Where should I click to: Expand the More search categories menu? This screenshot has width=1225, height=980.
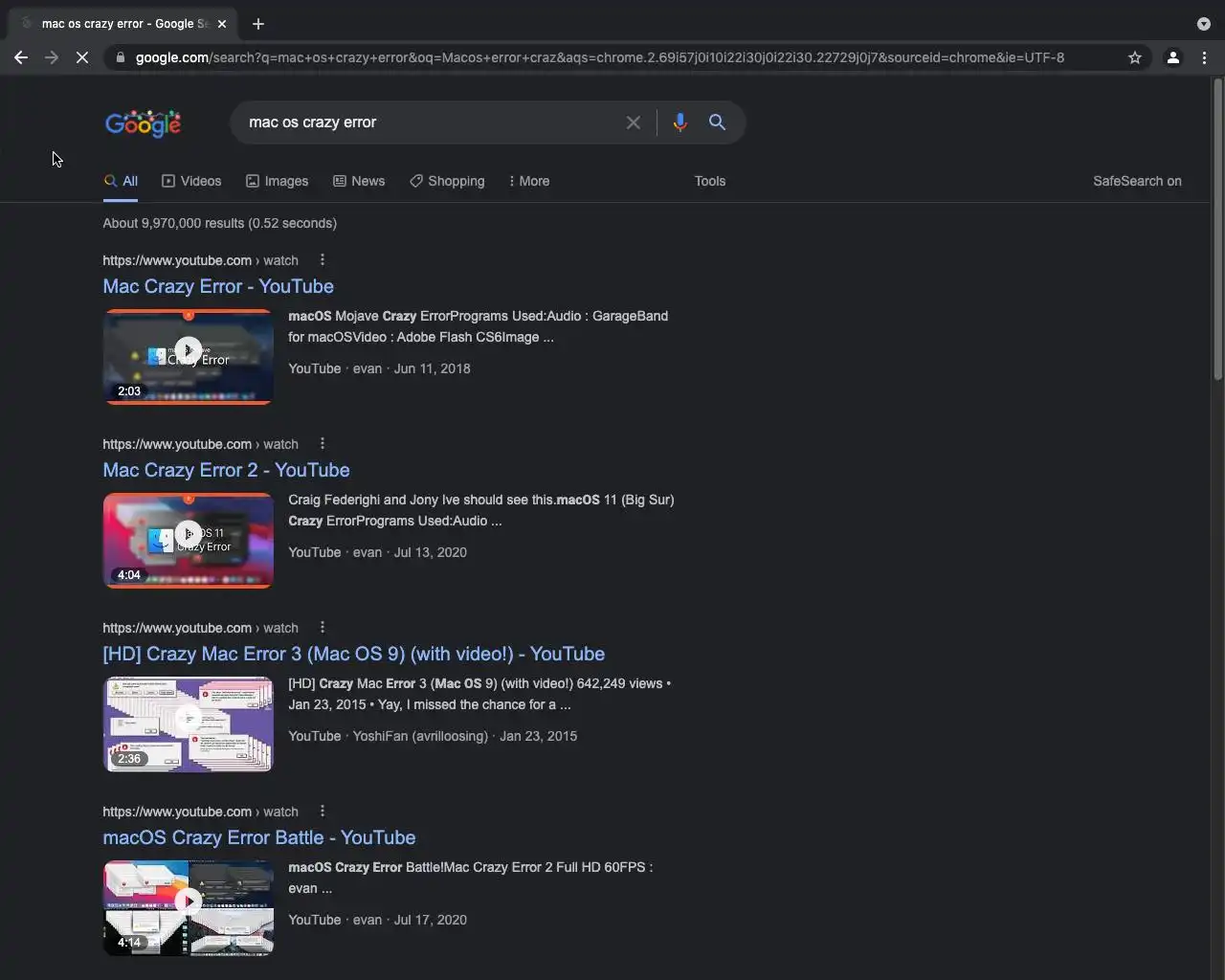click(529, 181)
